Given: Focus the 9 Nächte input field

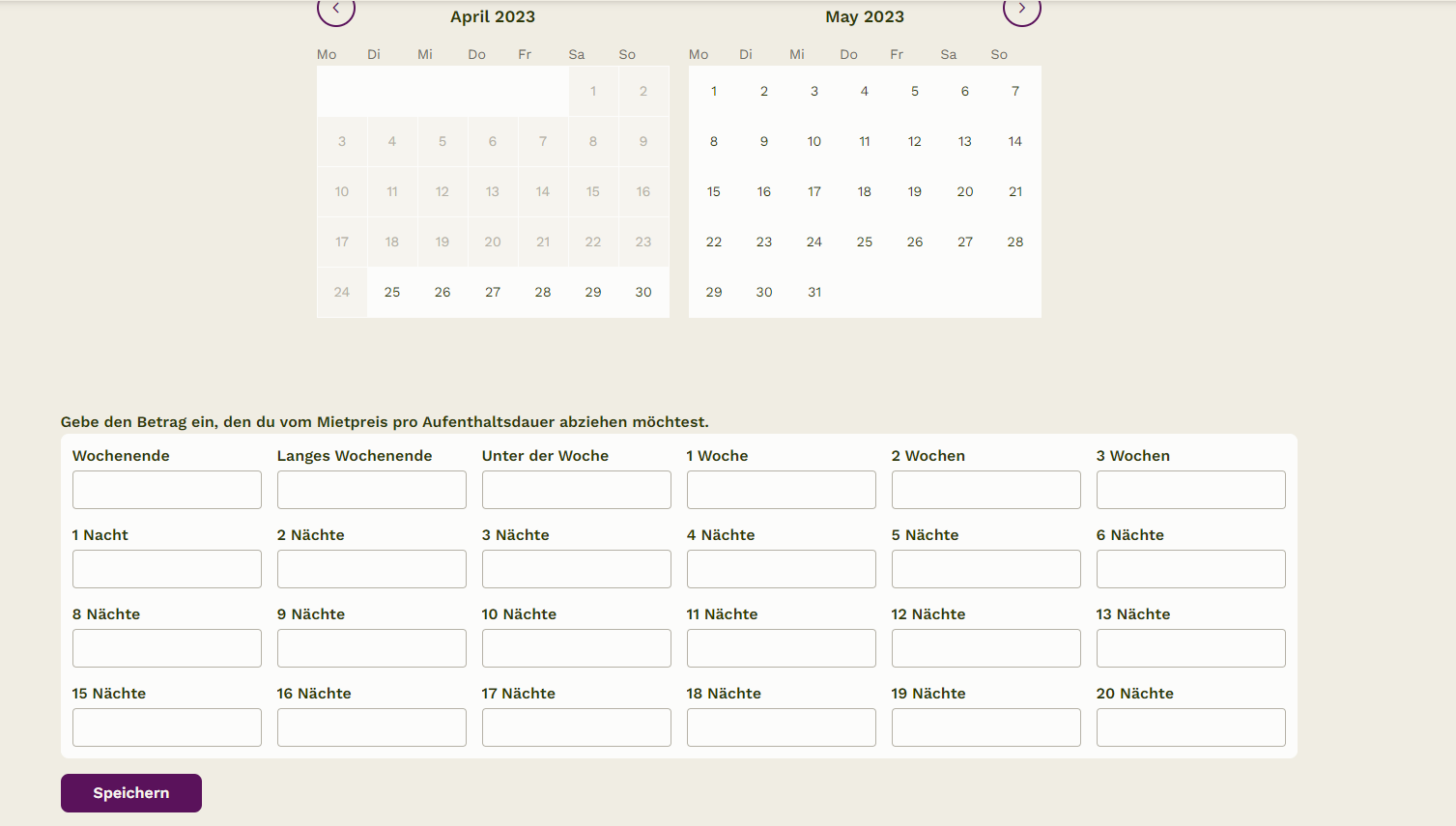Looking at the screenshot, I should coord(372,648).
